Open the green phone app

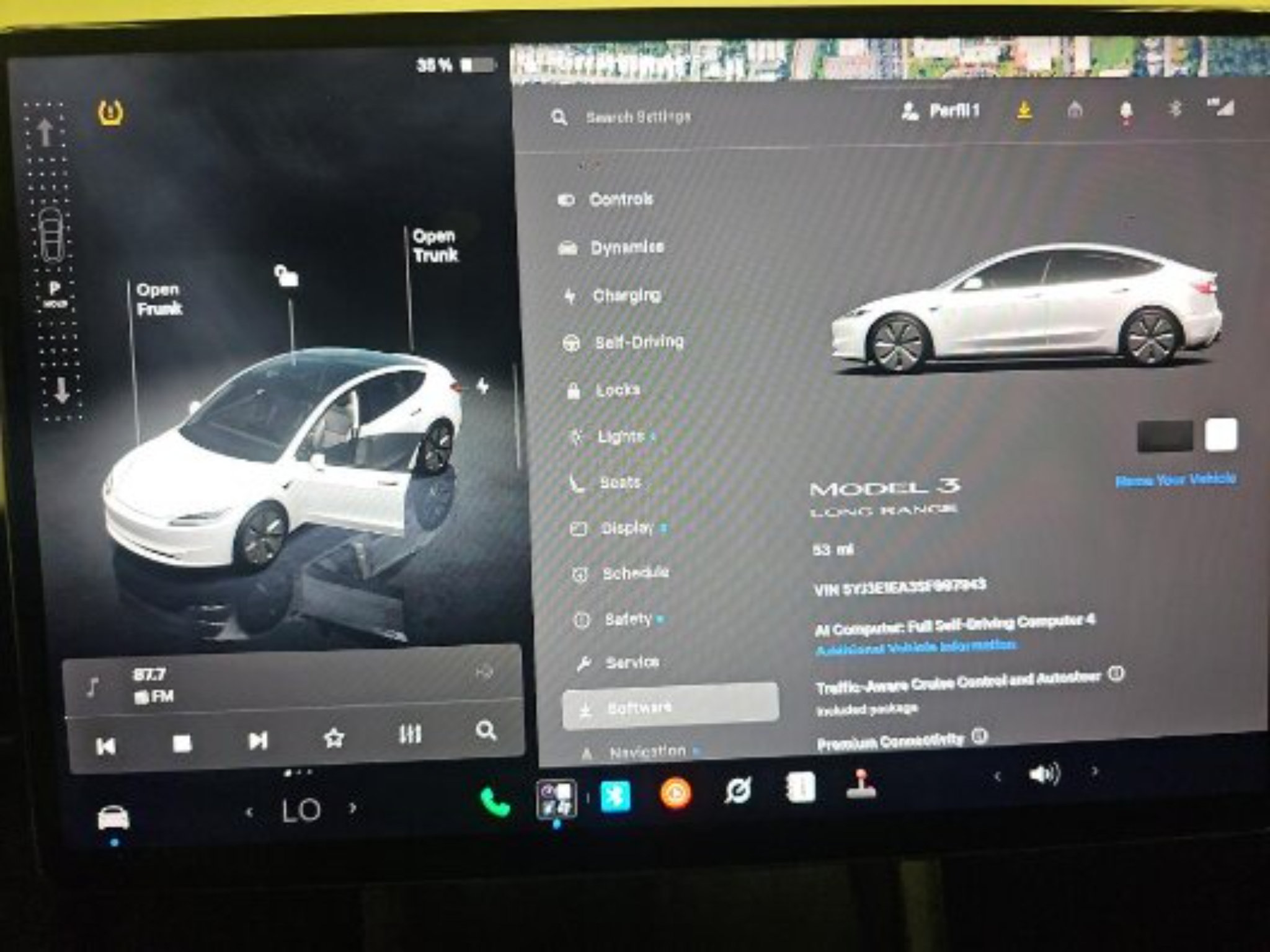coord(495,802)
